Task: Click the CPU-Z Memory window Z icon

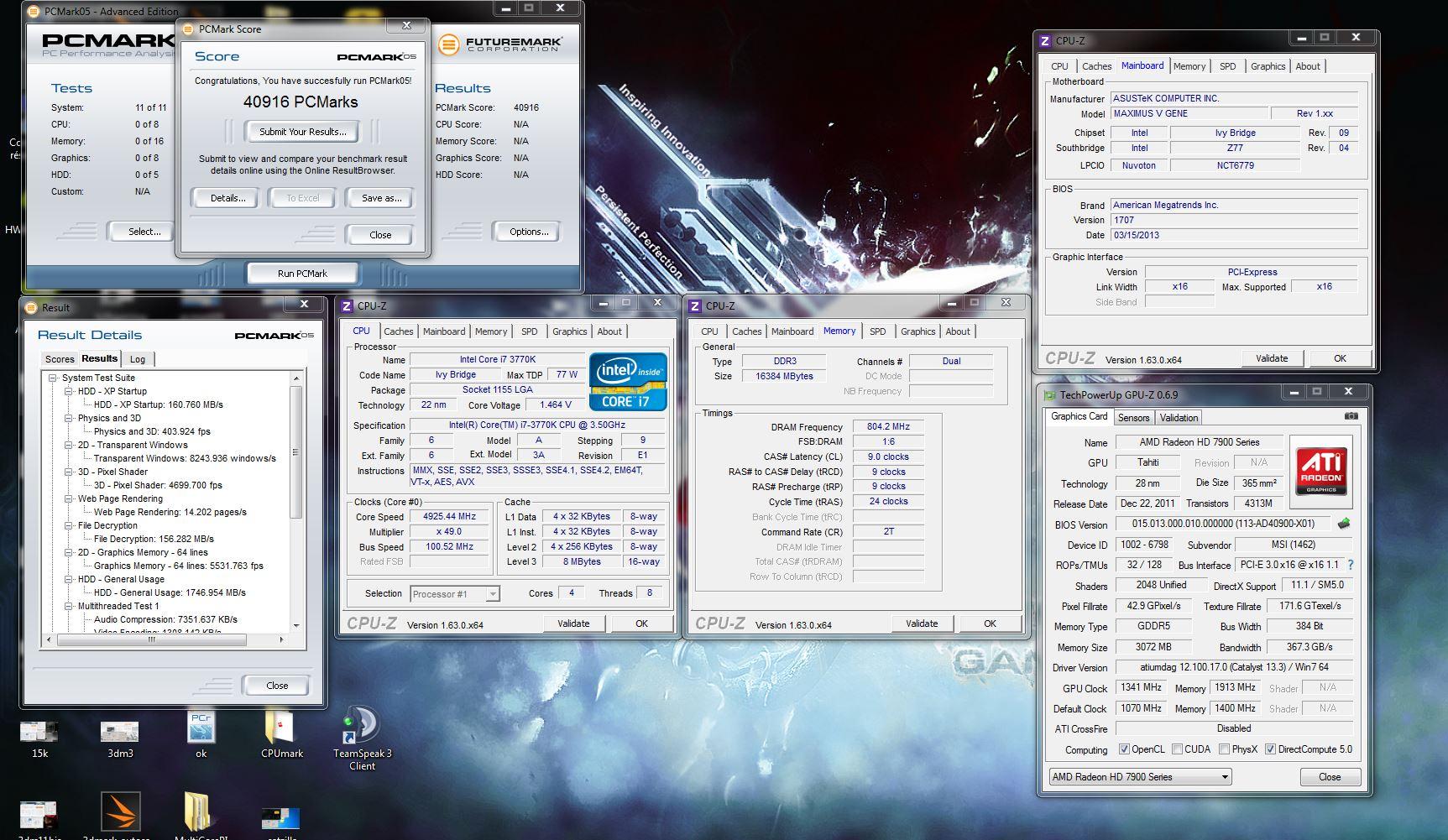Action: click(x=695, y=306)
